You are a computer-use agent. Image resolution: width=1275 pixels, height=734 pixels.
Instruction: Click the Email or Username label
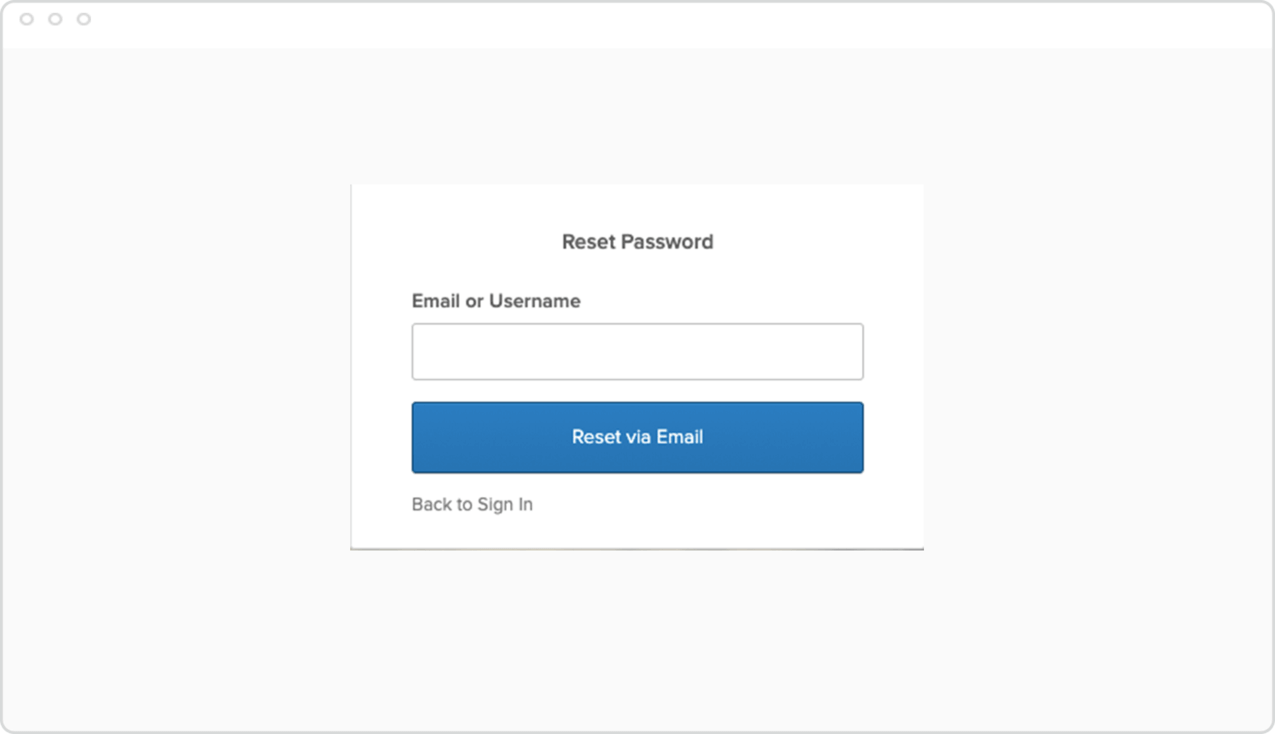496,301
